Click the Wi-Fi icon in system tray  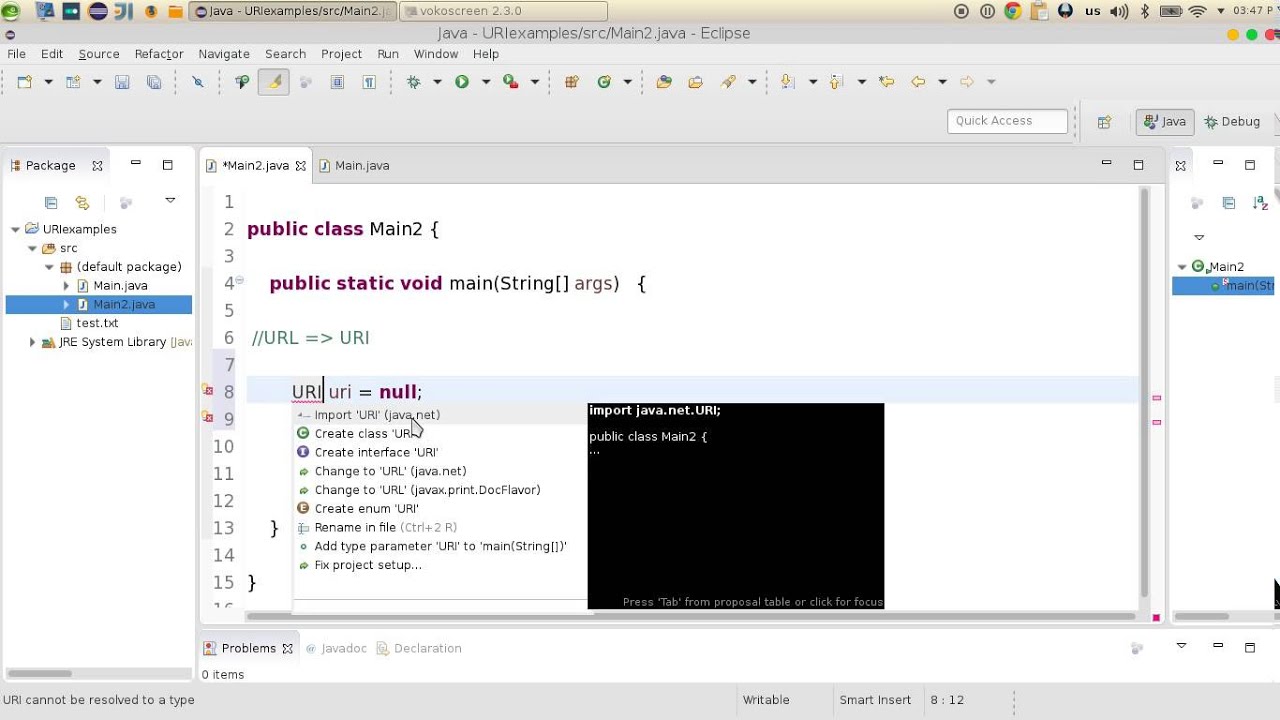[x=1198, y=11]
